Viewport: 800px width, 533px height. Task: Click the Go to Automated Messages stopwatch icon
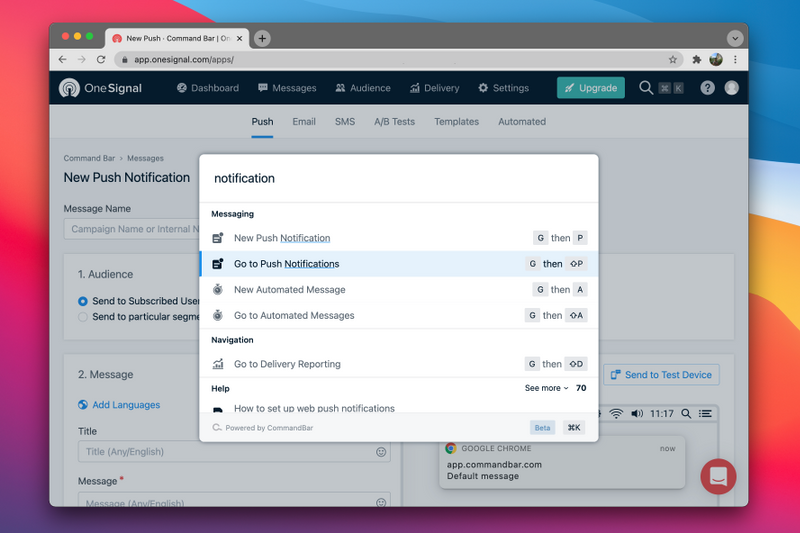coord(218,315)
